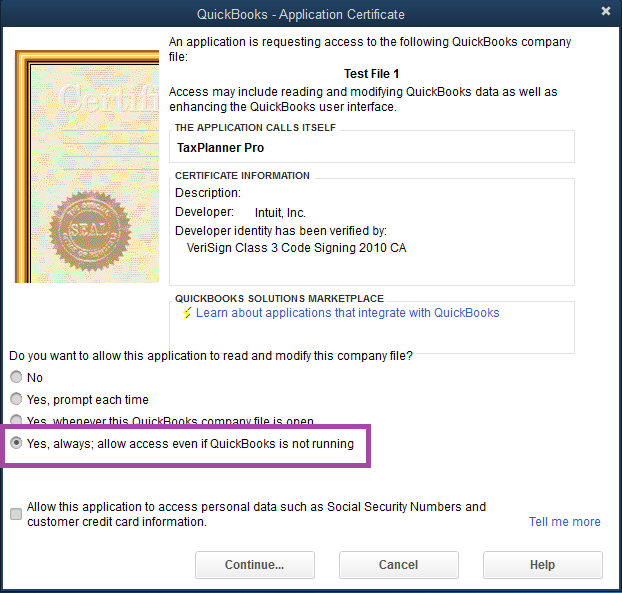
Task: Click the "Description:" label
Action: 208,193
